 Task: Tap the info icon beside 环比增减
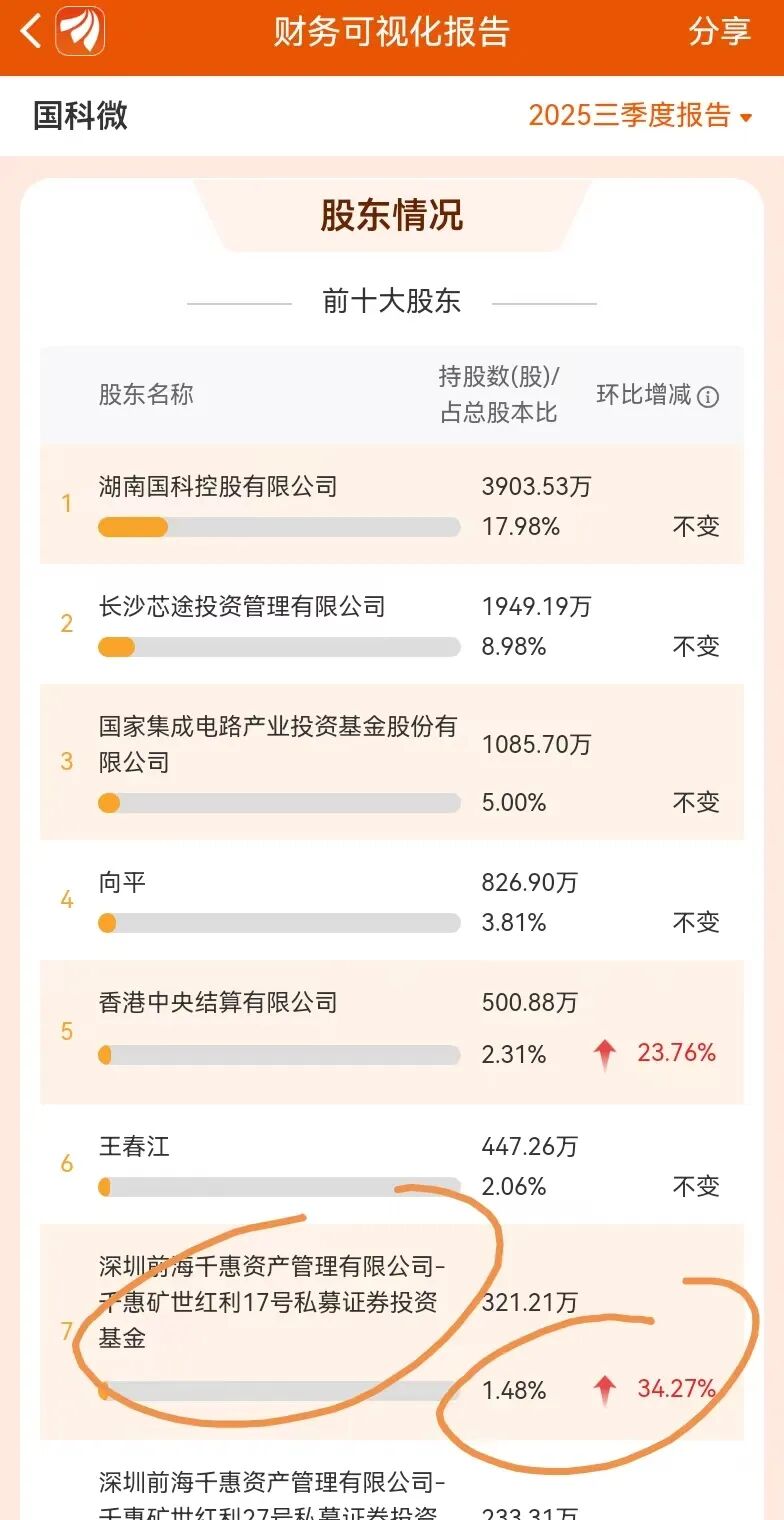point(708,397)
